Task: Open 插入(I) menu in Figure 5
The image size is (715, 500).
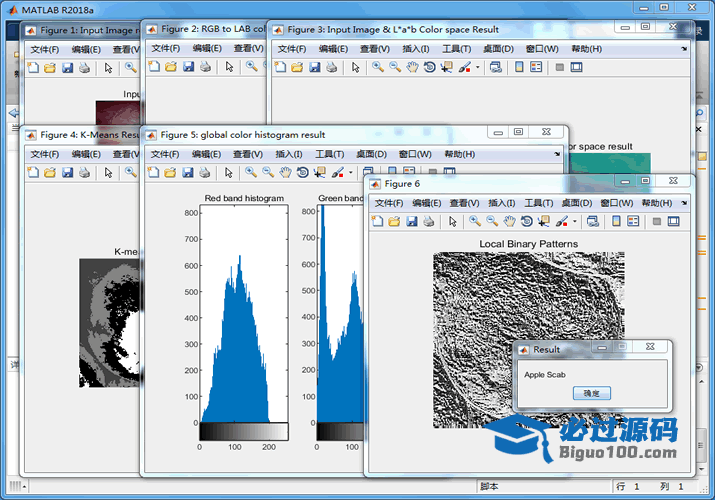Action: 288,154
